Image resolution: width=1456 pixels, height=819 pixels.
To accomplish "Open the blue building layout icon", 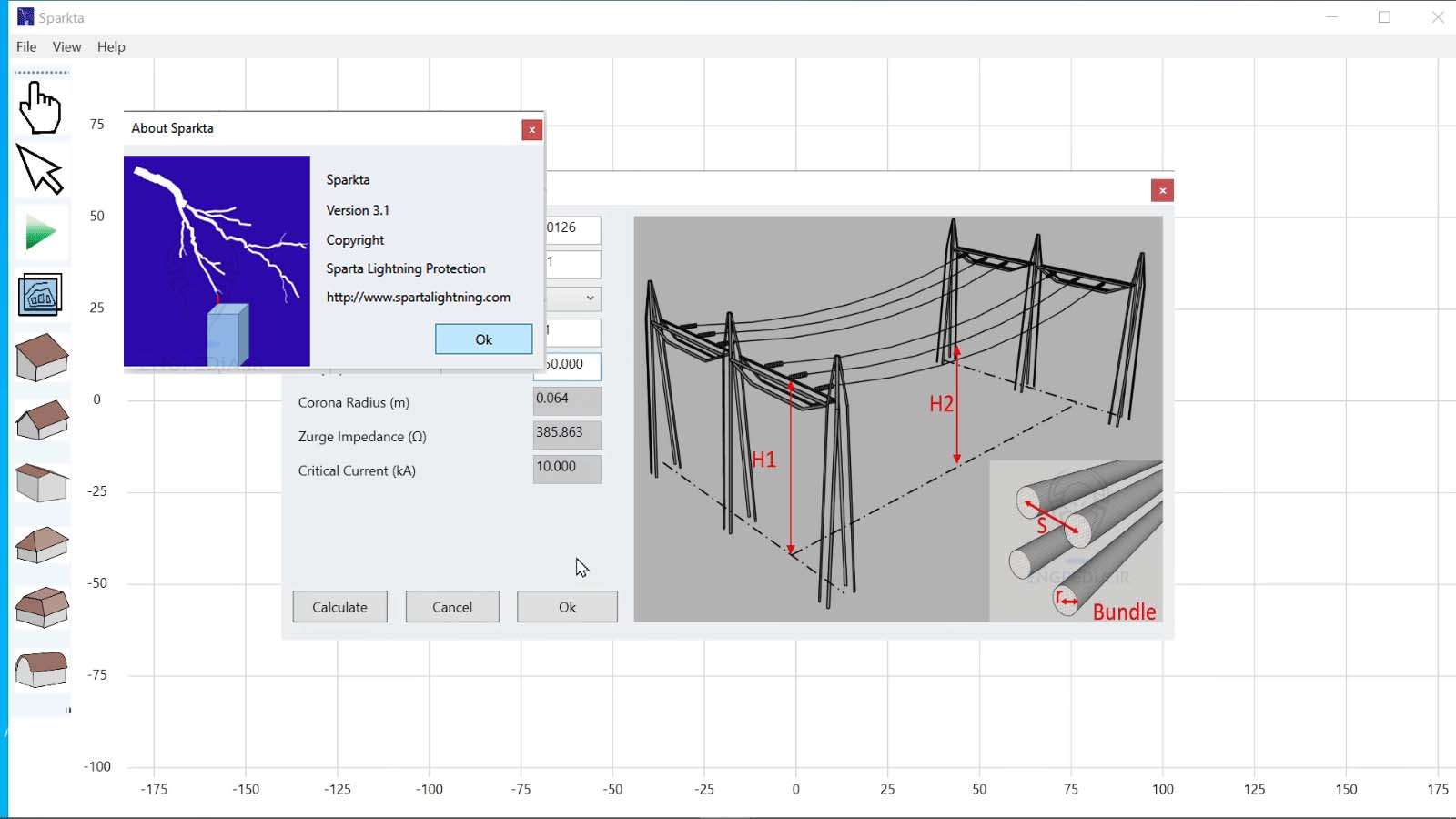I will pyautogui.click(x=40, y=295).
